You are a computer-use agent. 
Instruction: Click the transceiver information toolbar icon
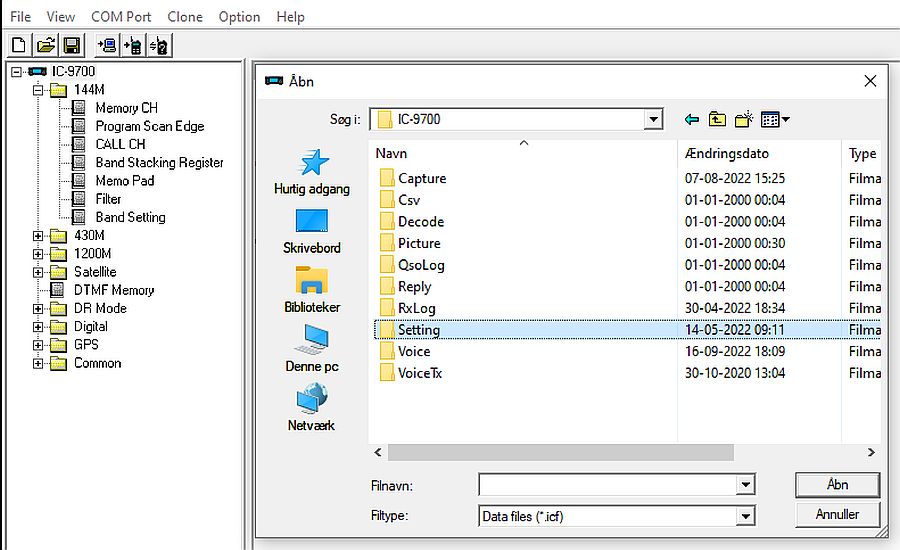tap(160, 45)
